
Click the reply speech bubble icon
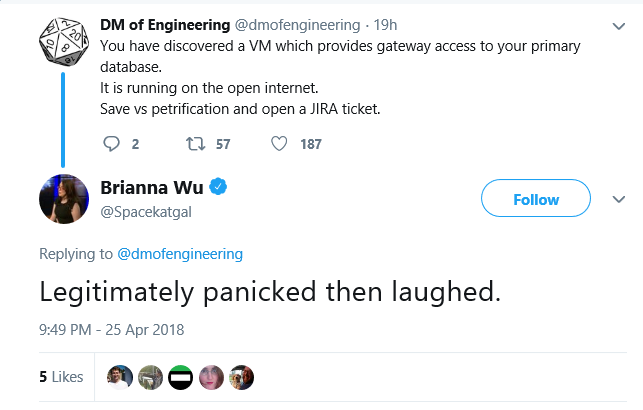click(111, 144)
